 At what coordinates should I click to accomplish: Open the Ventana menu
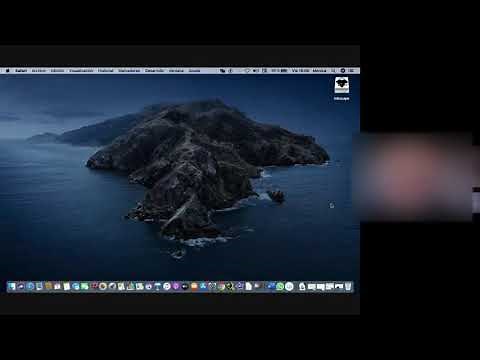176,71
